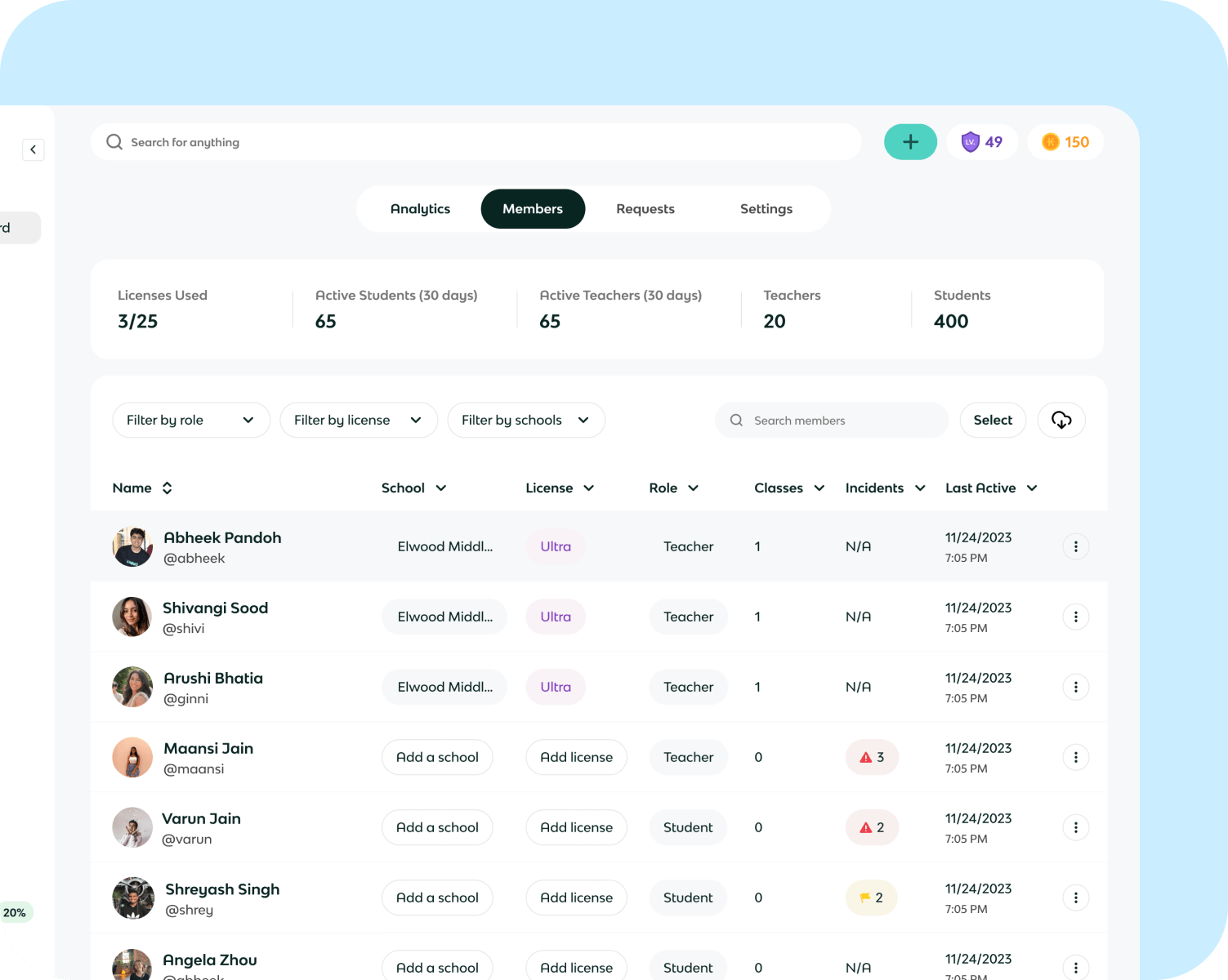
Task: Switch to the Analytics tab
Action: point(420,209)
